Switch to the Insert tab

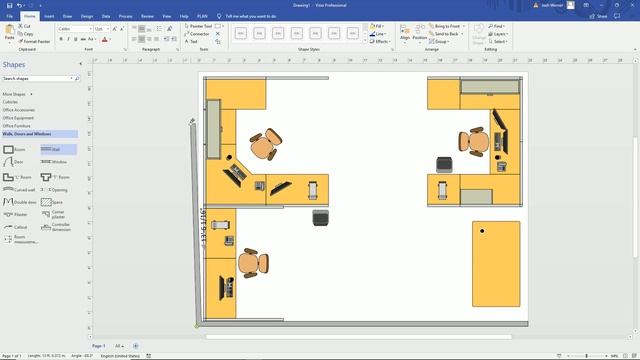click(x=49, y=16)
